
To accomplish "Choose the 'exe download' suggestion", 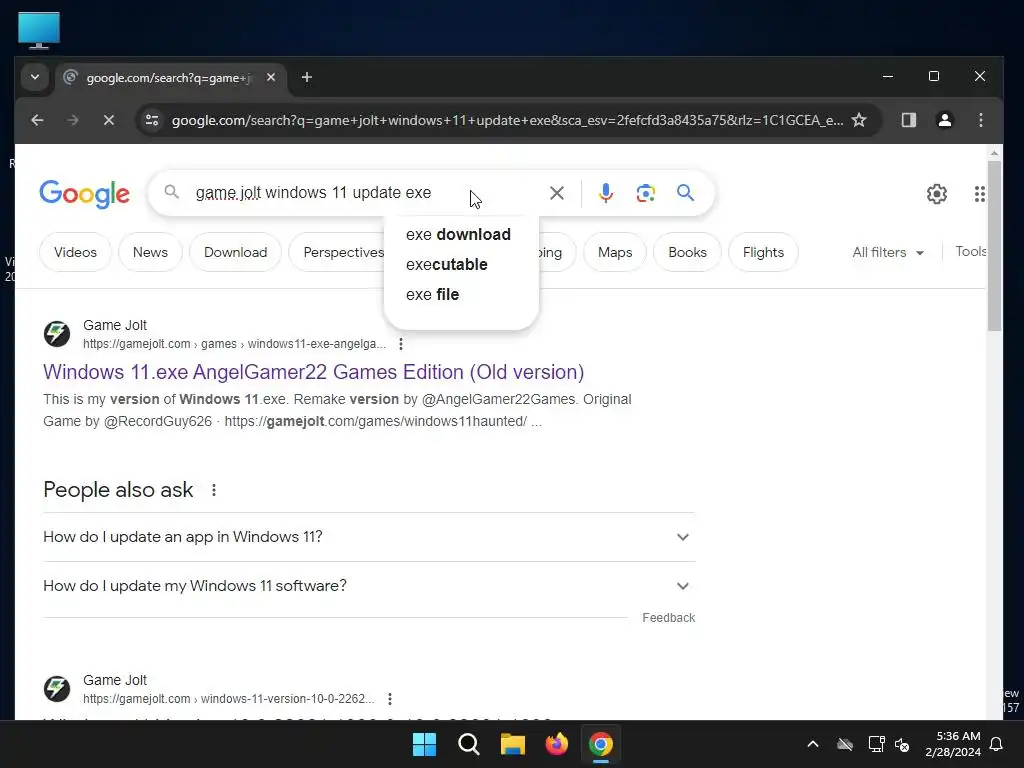I will tap(458, 234).
